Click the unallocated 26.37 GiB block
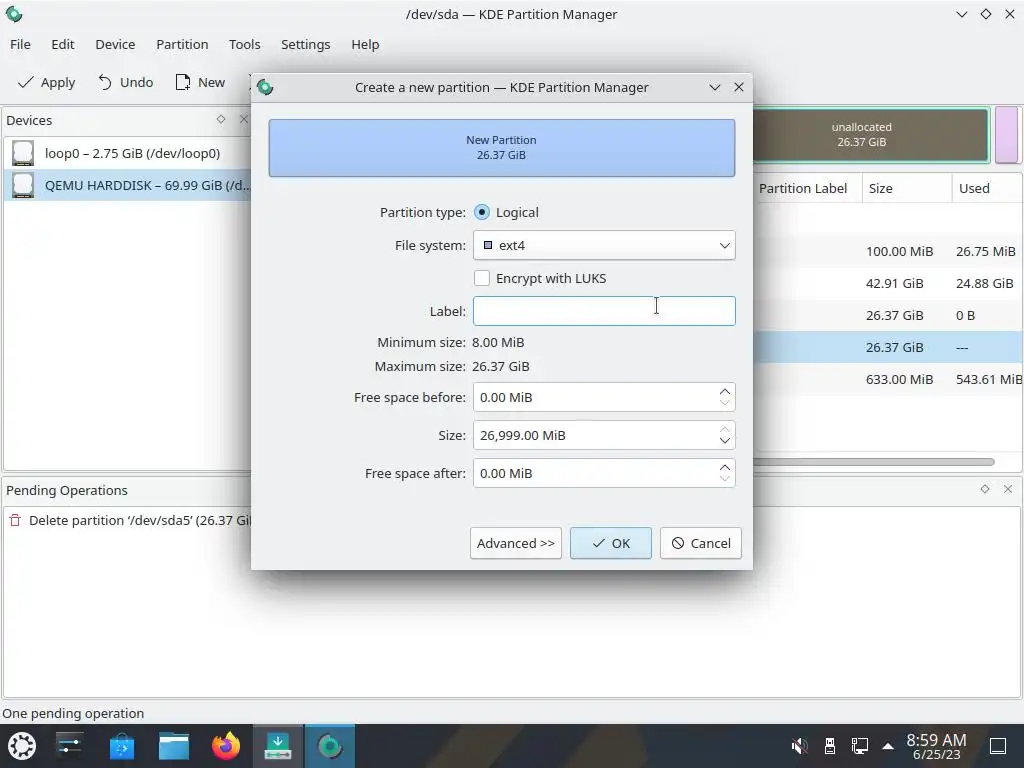The height and width of the screenshot is (768, 1024). coord(871,135)
